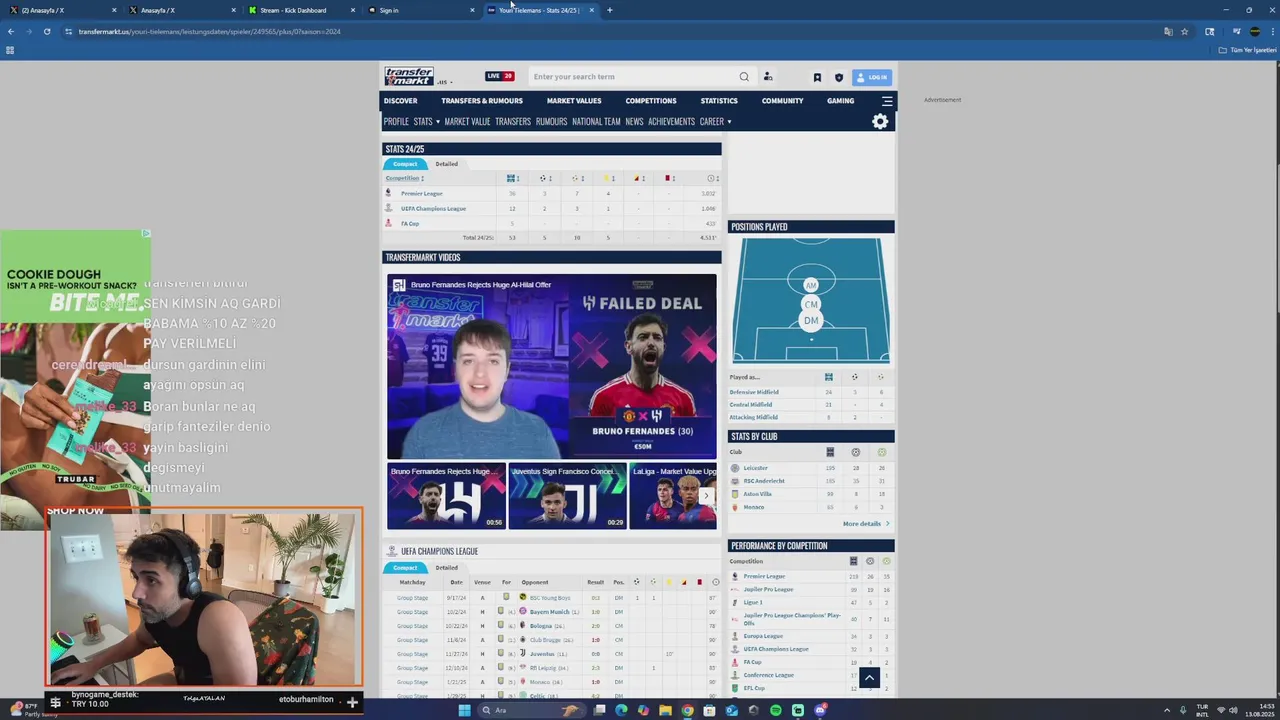Open the hamburger menu in navigation bar

coord(887,101)
